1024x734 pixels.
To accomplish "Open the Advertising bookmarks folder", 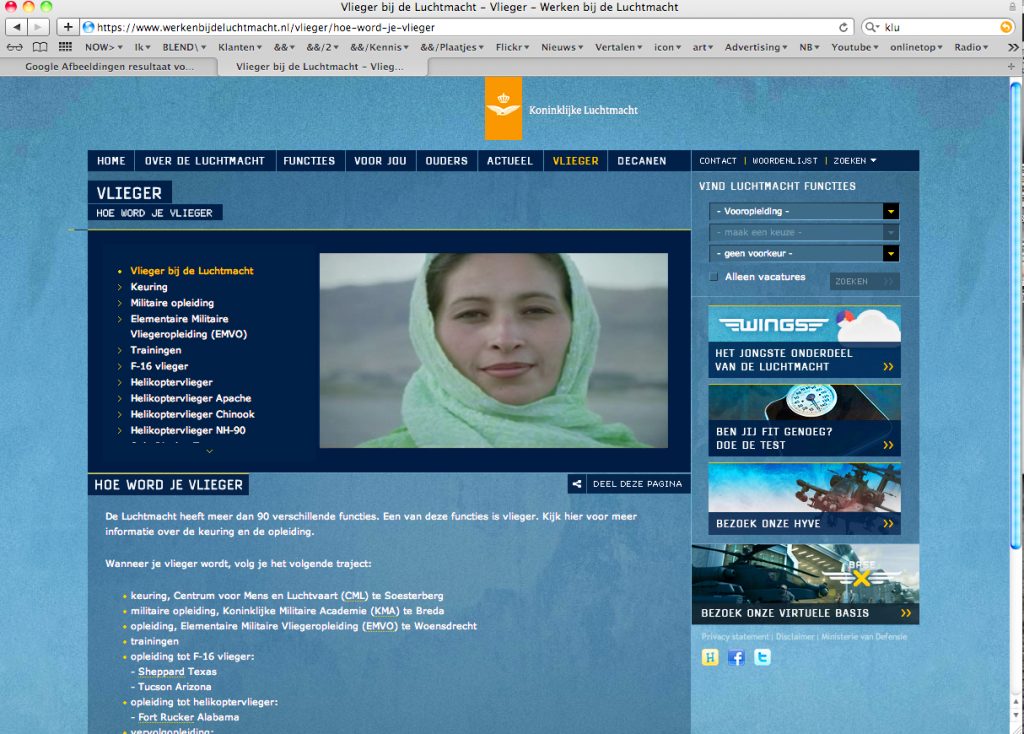I will tap(756, 47).
